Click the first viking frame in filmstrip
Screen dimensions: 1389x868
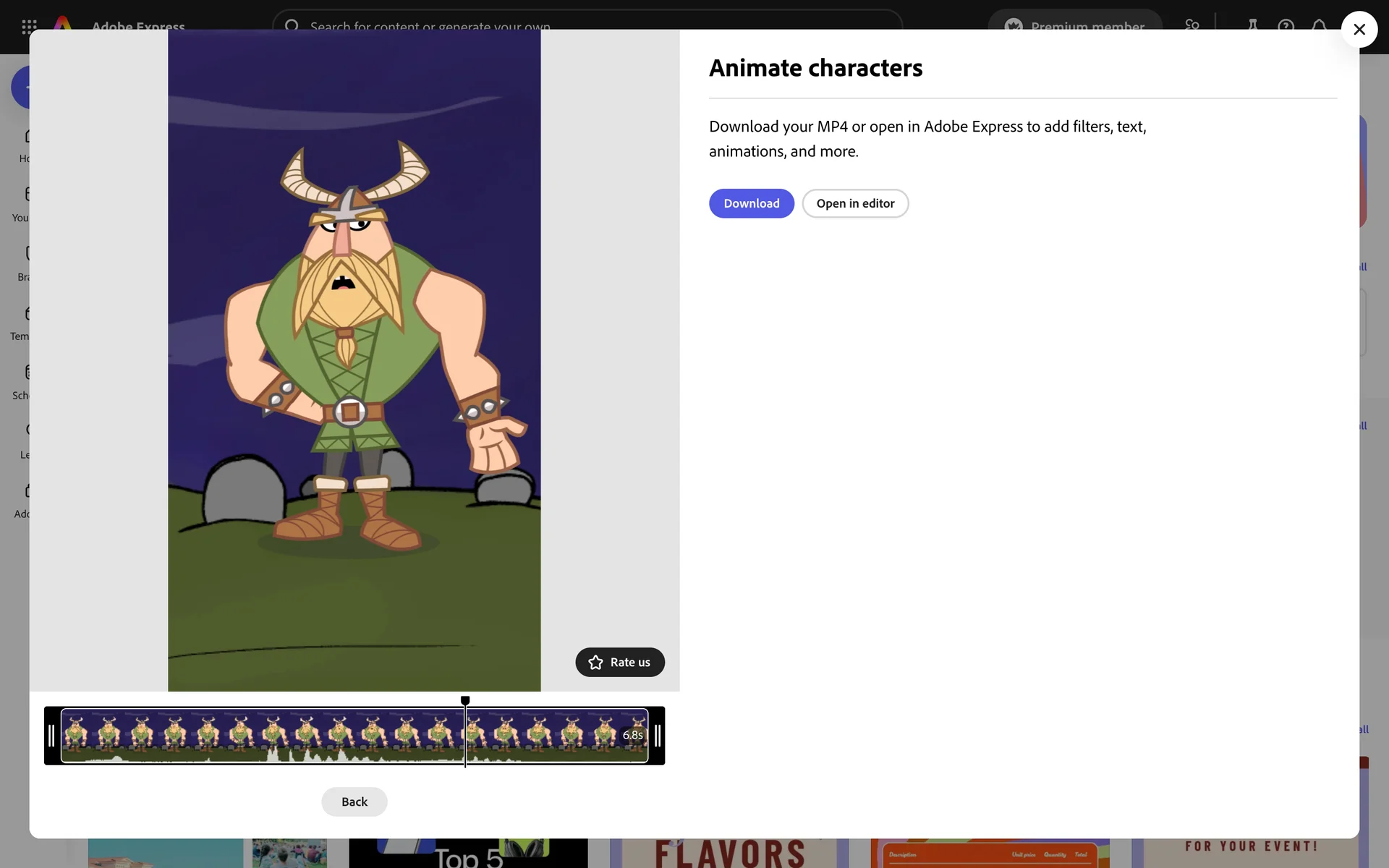click(76, 733)
